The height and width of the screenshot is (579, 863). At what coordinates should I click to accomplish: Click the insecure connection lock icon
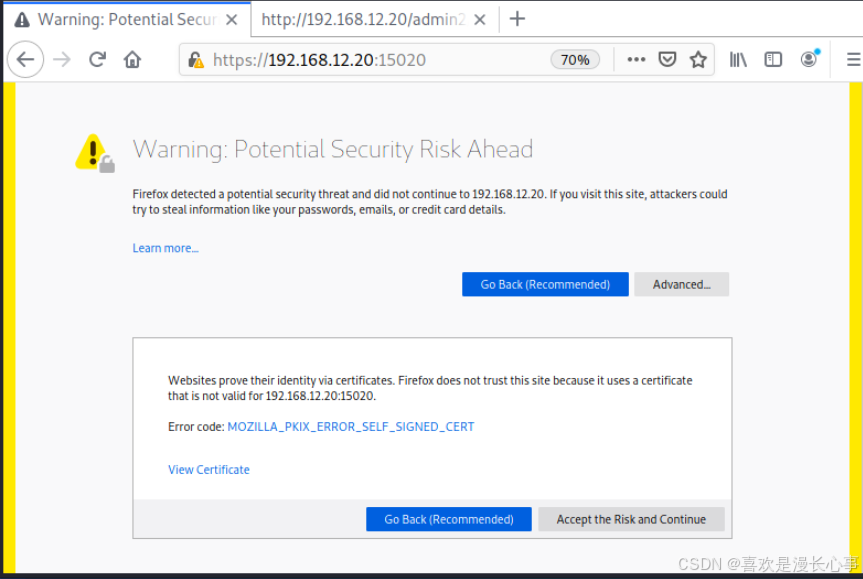pyautogui.click(x=196, y=60)
